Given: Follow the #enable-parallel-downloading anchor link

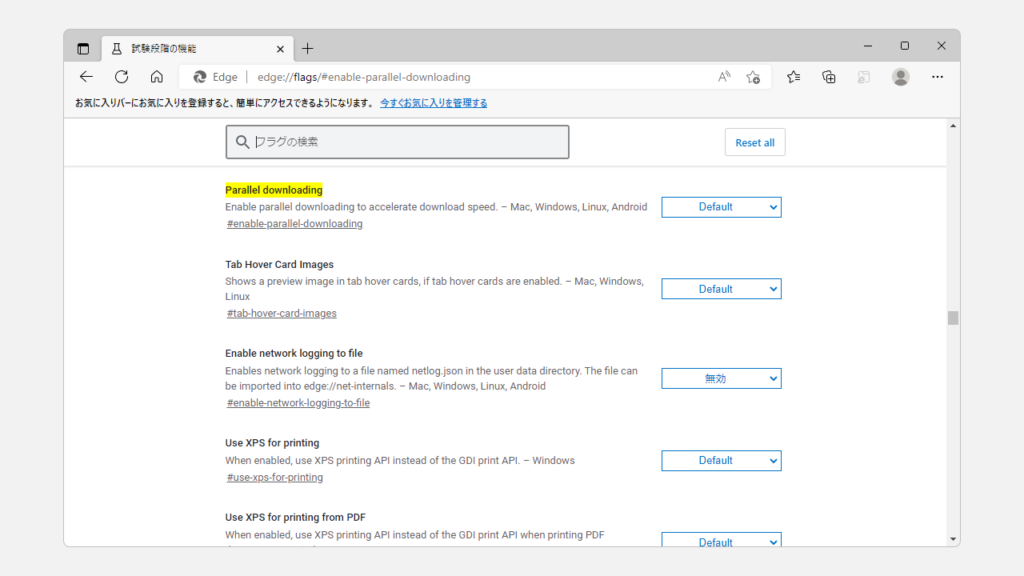Looking at the screenshot, I should click(x=295, y=224).
